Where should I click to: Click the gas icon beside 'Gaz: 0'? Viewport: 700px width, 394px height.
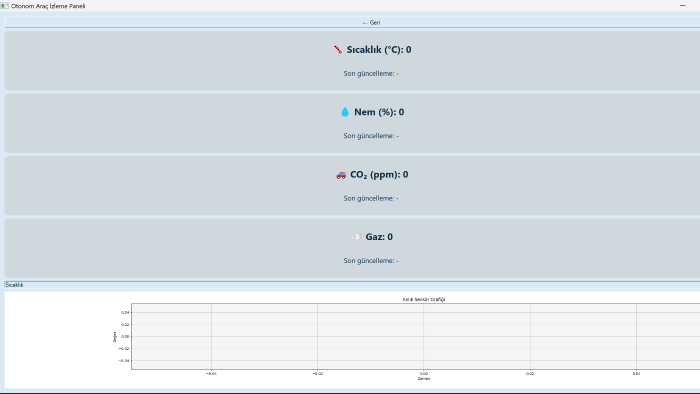(356, 237)
